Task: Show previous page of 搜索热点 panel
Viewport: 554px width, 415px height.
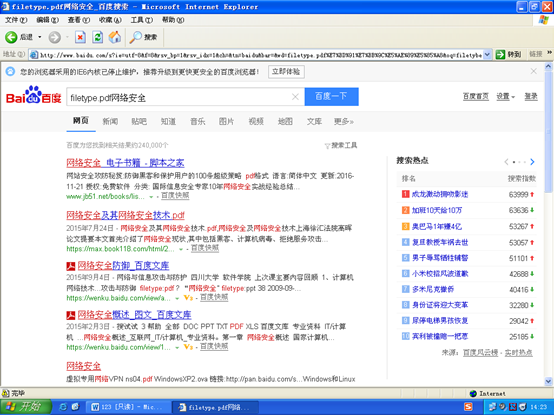Action: [x=506, y=162]
